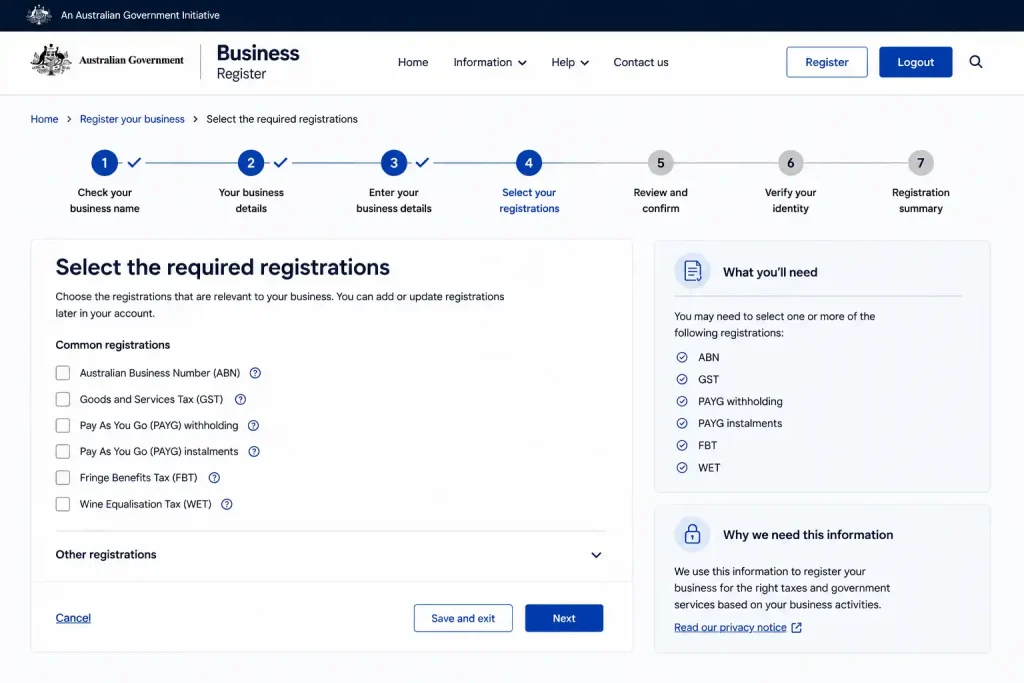Image resolution: width=1024 pixels, height=683 pixels.
Task: Expand the Other registrations section chevron
Action: [596, 555]
